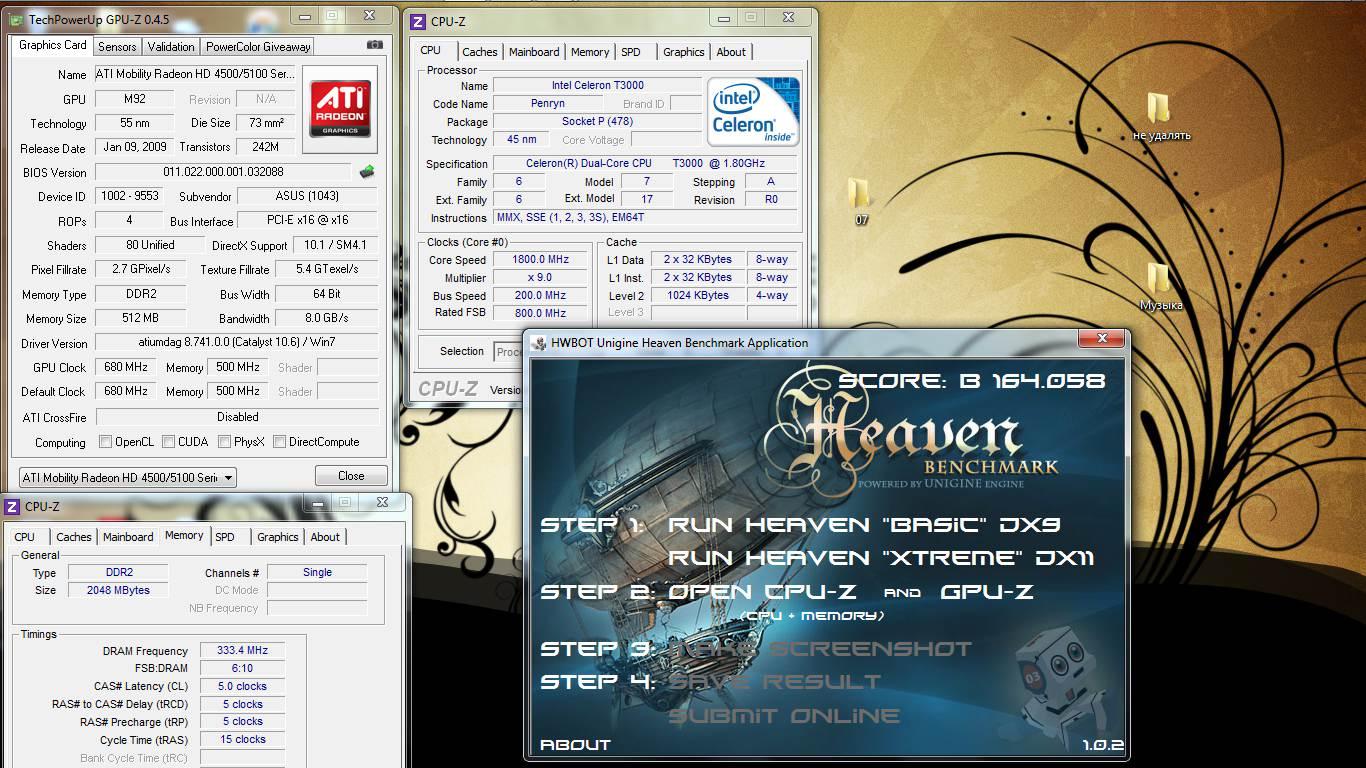Click the GPU-Z title bar app icon

click(17, 19)
